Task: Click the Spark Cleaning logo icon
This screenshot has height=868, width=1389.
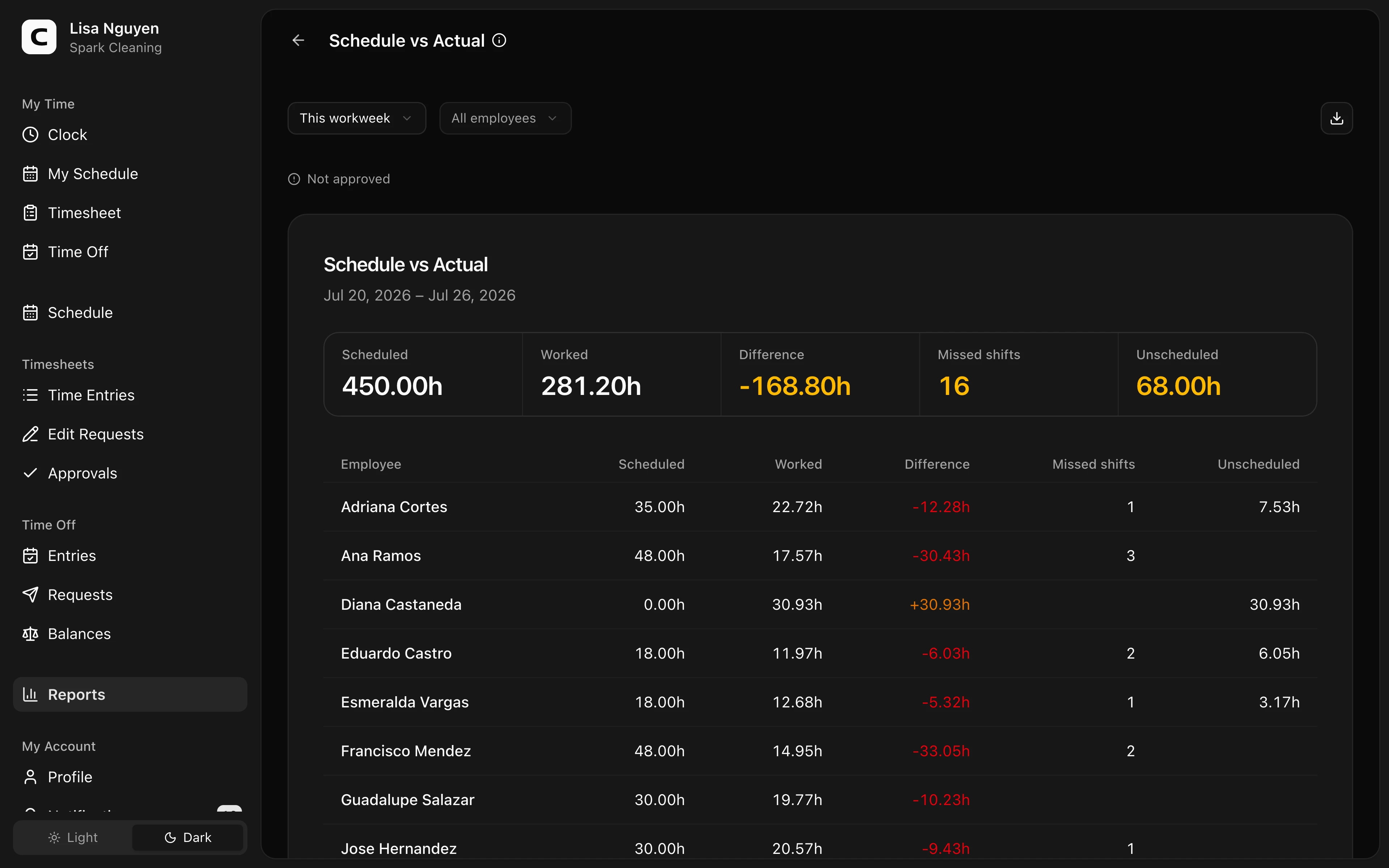Action: tap(39, 37)
